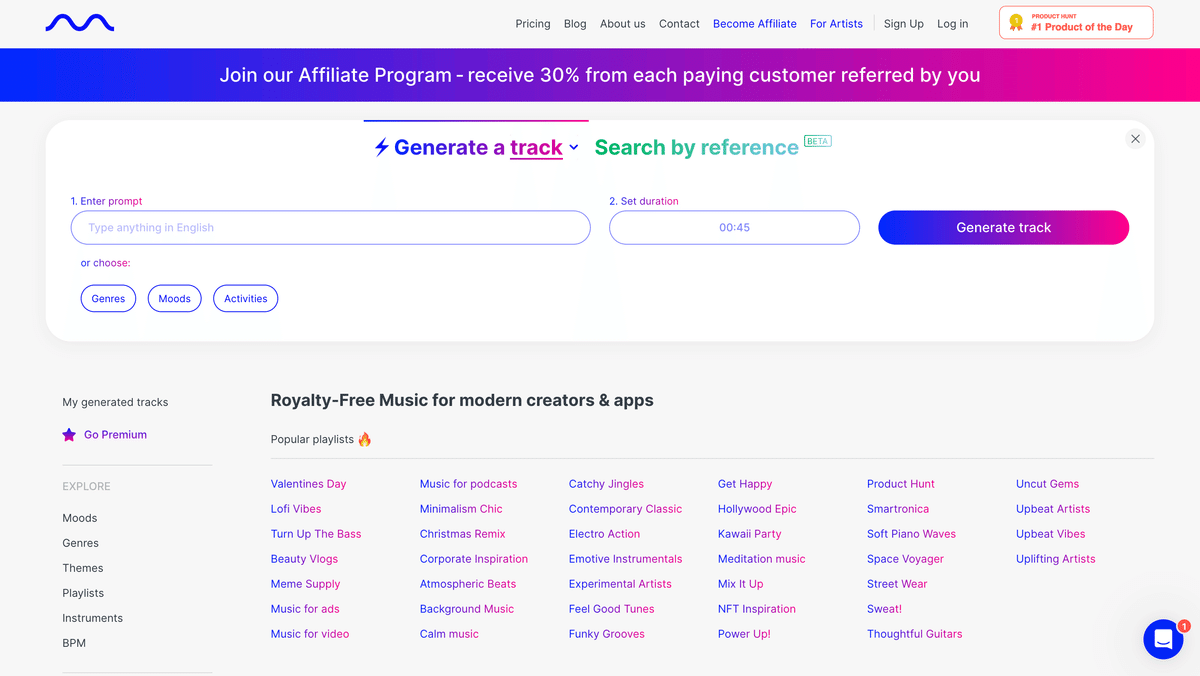Open the Genres chooser
This screenshot has height=676, width=1200.
pos(108,298)
